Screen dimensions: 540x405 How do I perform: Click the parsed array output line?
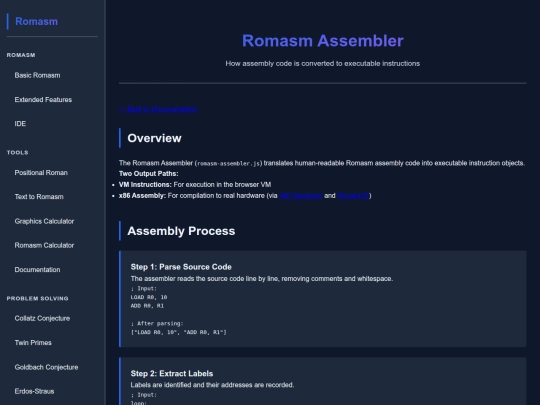click(178, 332)
